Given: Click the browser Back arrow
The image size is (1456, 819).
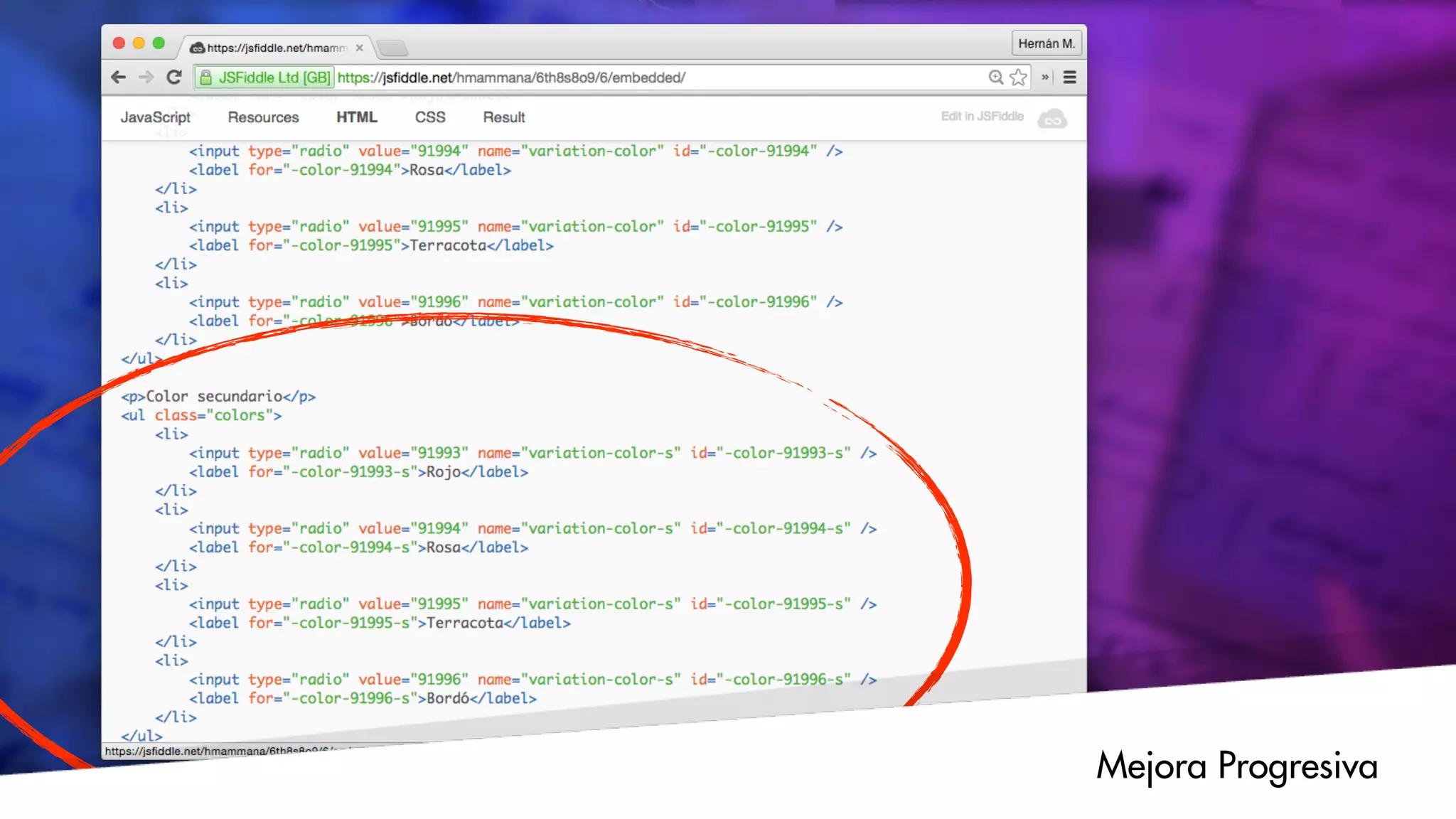Looking at the screenshot, I should pos(119,77).
